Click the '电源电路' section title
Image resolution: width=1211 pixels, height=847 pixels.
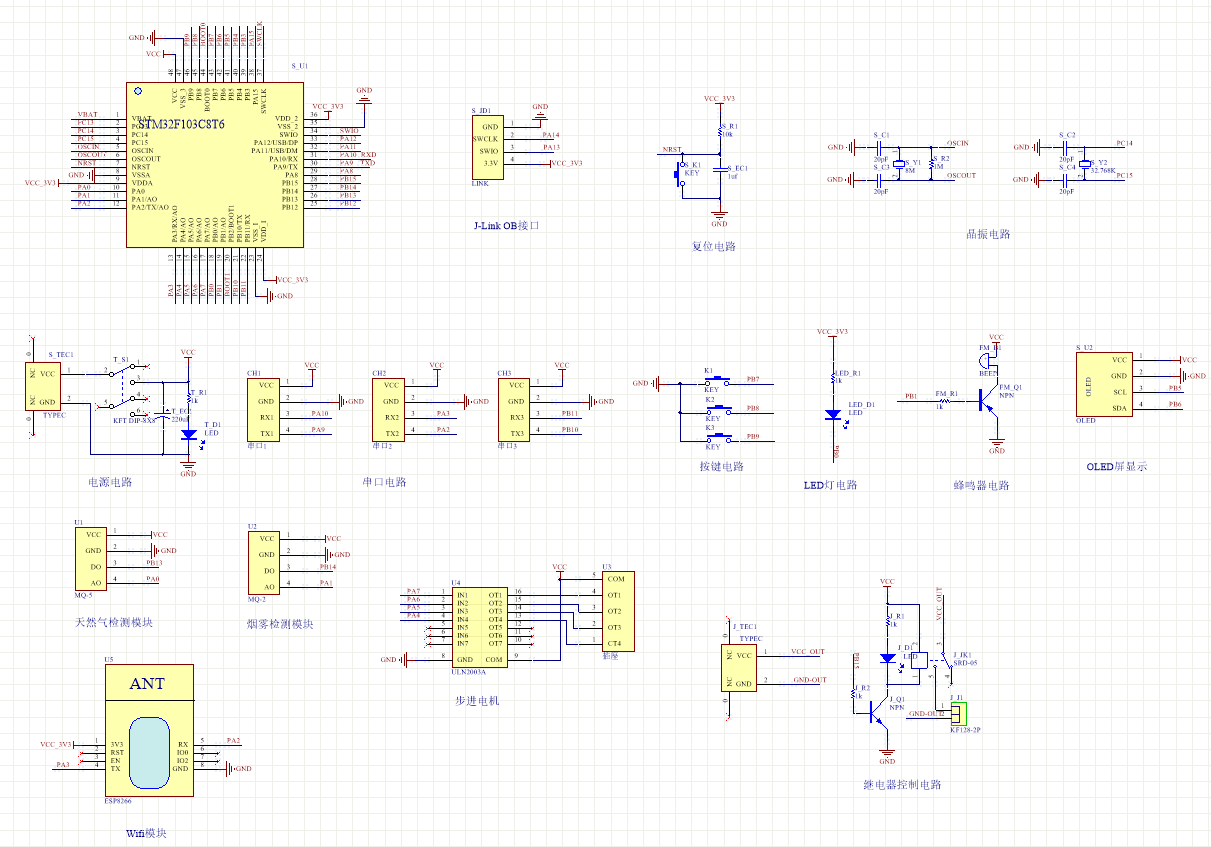tap(110, 482)
